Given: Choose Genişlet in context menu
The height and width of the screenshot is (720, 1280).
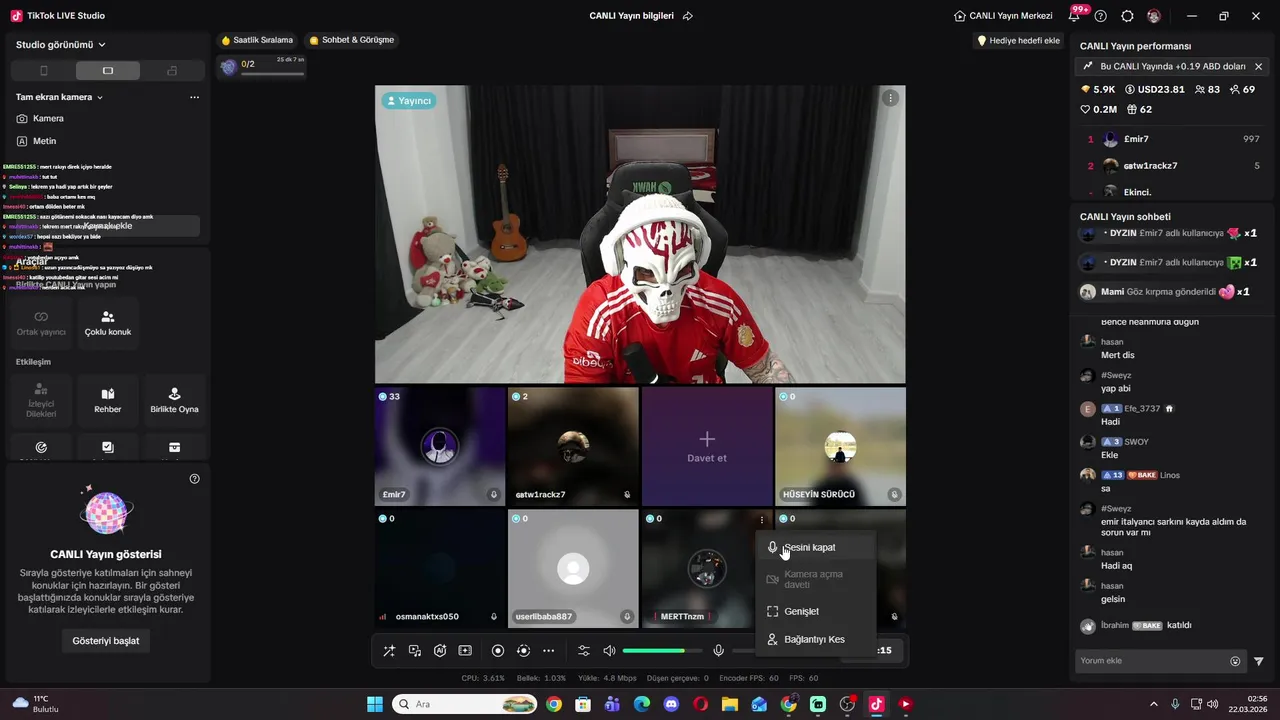Looking at the screenshot, I should point(816,611).
